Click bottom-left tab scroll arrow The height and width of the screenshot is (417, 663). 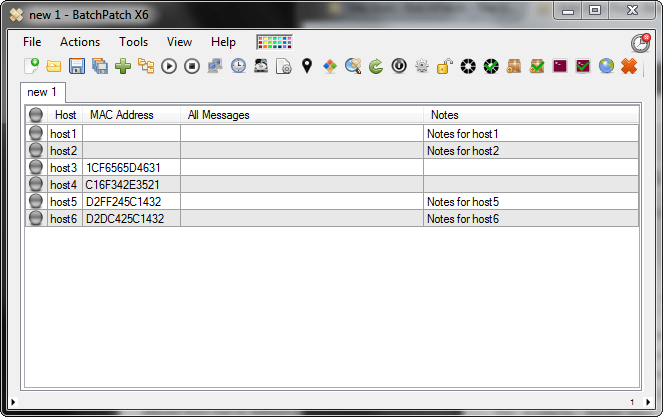[x=13, y=402]
